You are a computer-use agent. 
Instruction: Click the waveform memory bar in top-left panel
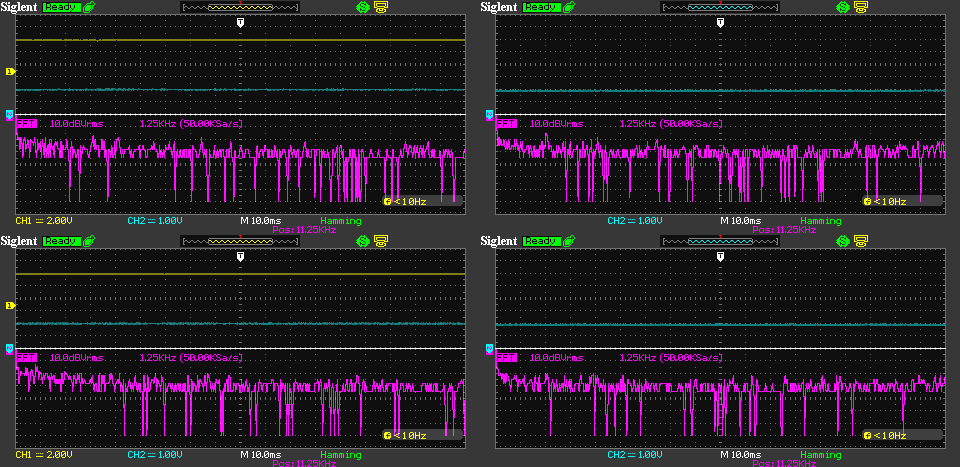point(240,7)
